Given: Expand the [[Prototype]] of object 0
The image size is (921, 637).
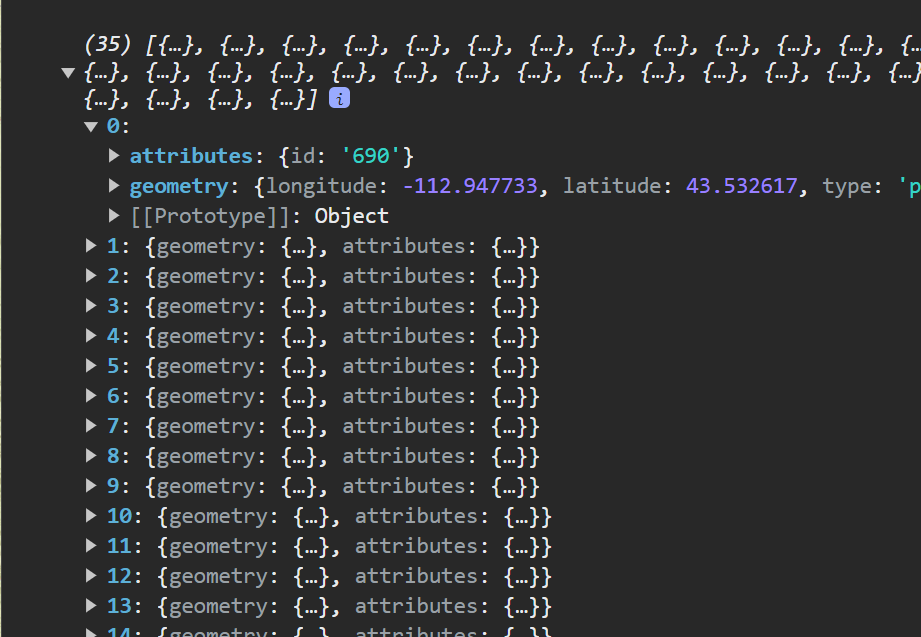Looking at the screenshot, I should coord(114,216).
